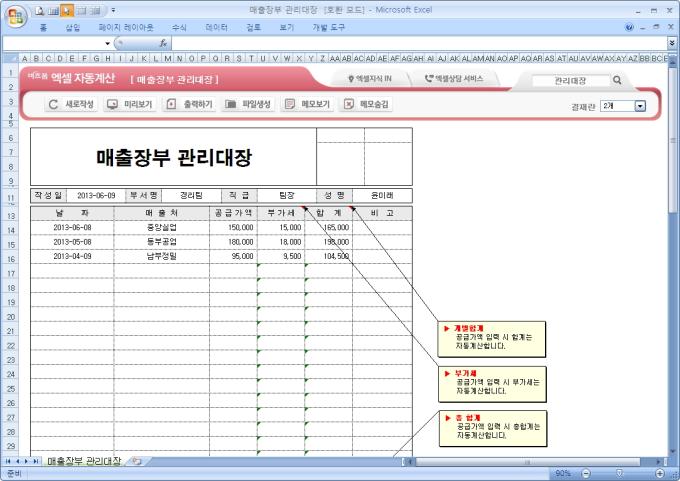Open the 엑셀지식 IN tab link
Viewport: 680px width, 481px height.
tap(370, 79)
